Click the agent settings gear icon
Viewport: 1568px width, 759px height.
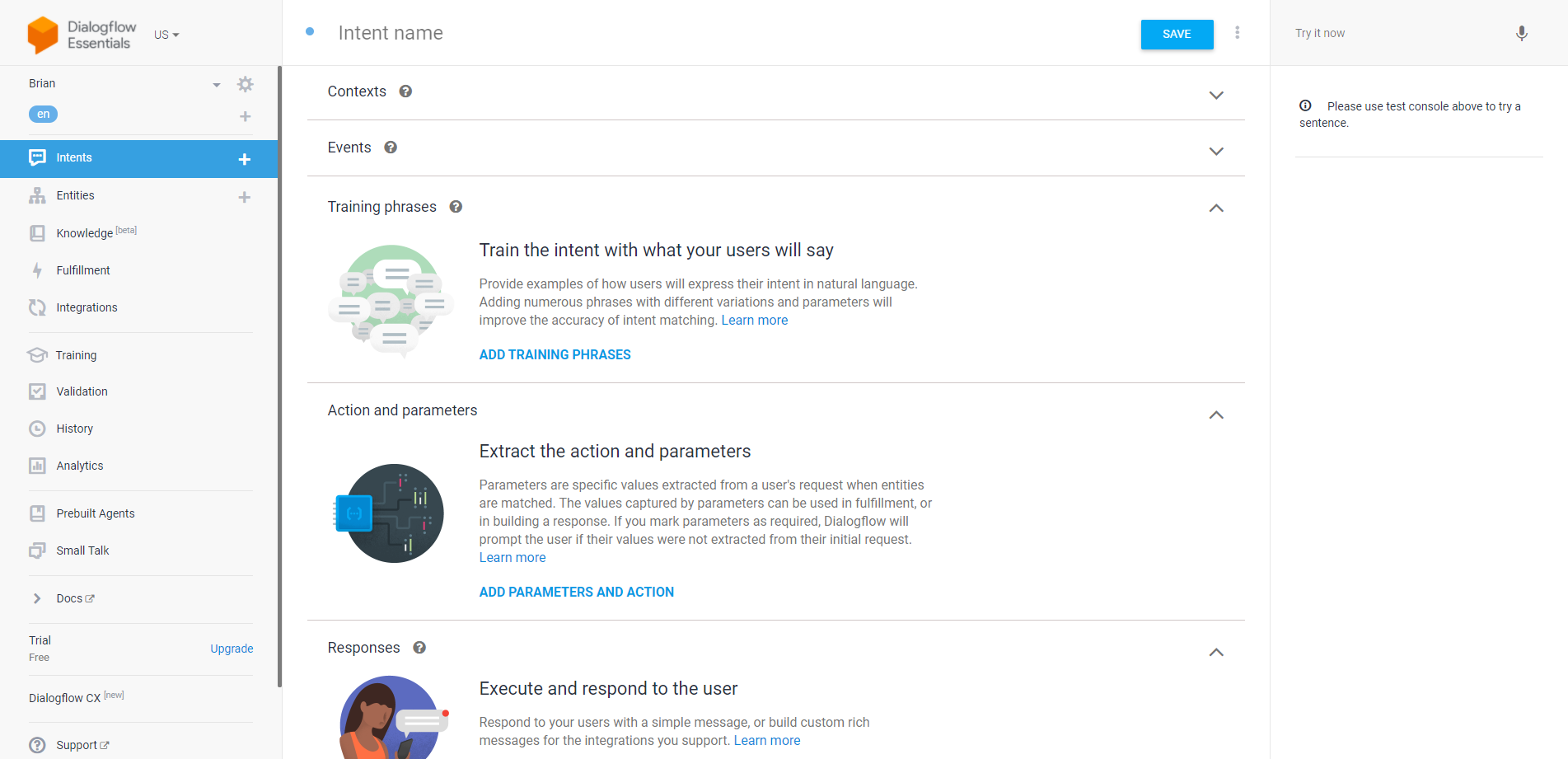tap(245, 84)
